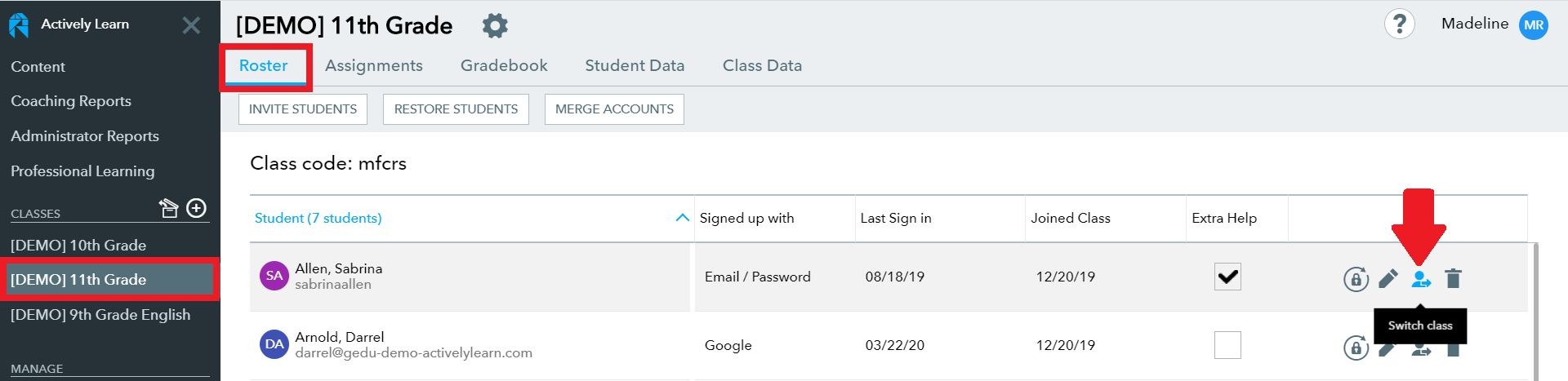Open the Assignments tab

pos(374,65)
